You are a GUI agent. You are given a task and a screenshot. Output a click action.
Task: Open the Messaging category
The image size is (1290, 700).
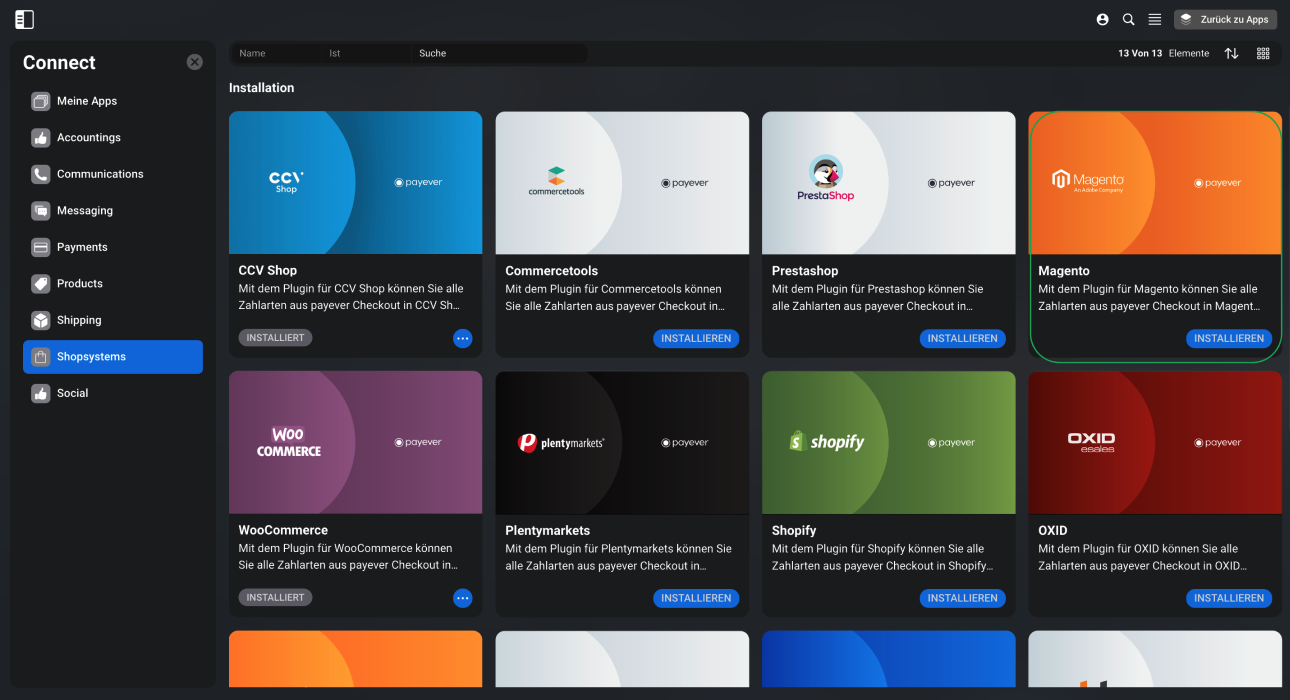pos(113,210)
